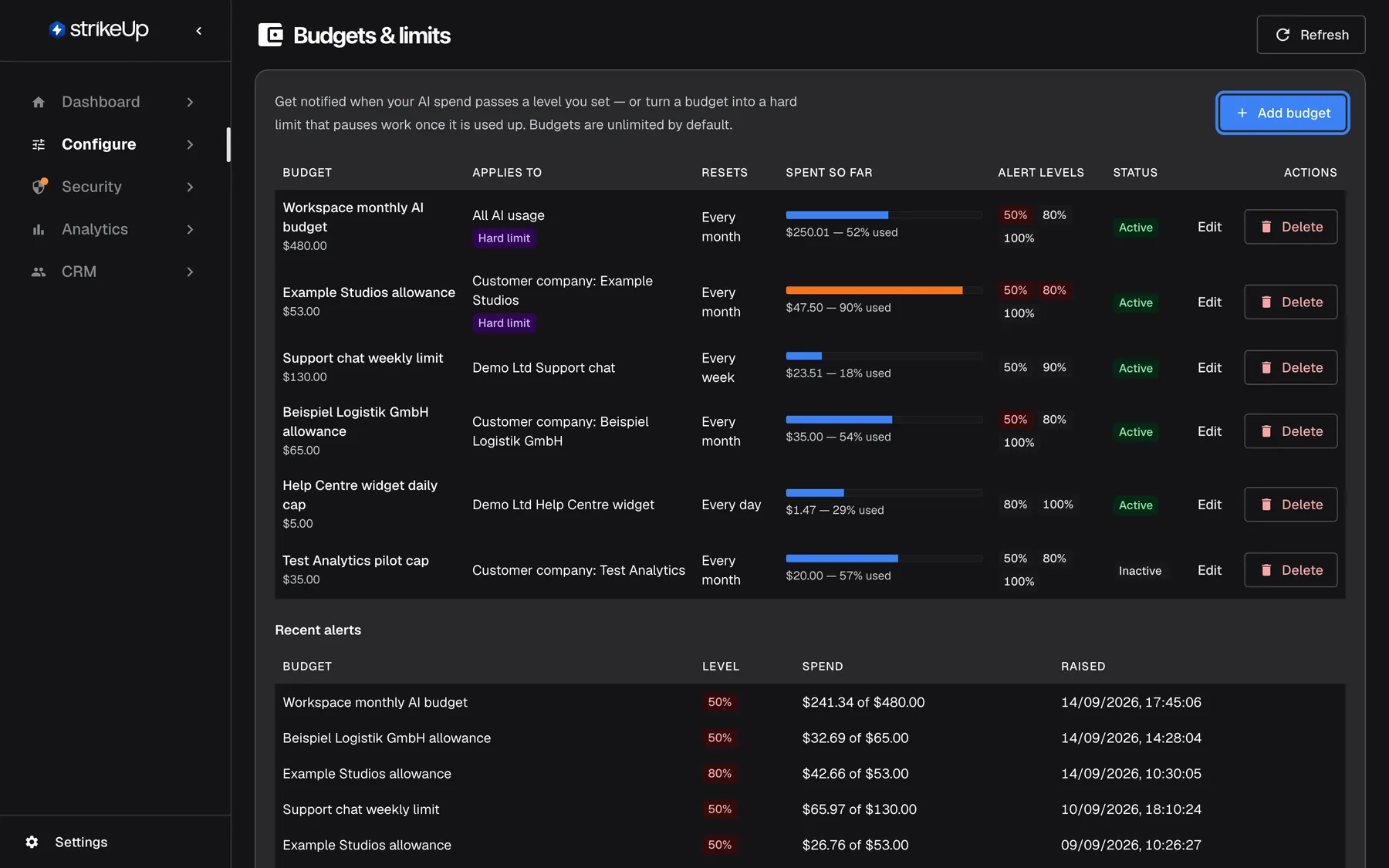Image resolution: width=1389 pixels, height=868 pixels.
Task: Edit the Test Analytics pilot cap
Action: tap(1209, 570)
